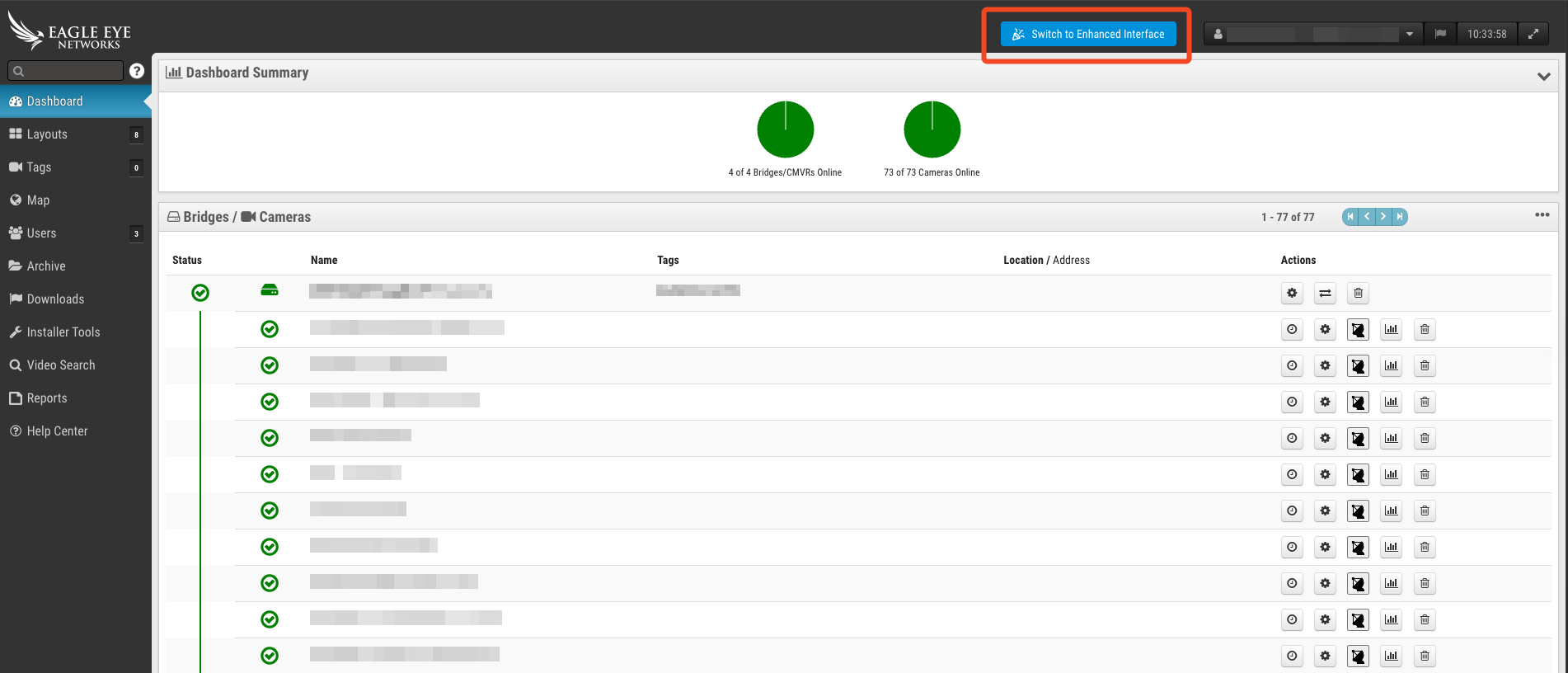Go to next page of cameras
This screenshot has height=673, width=1568.
point(1383,217)
